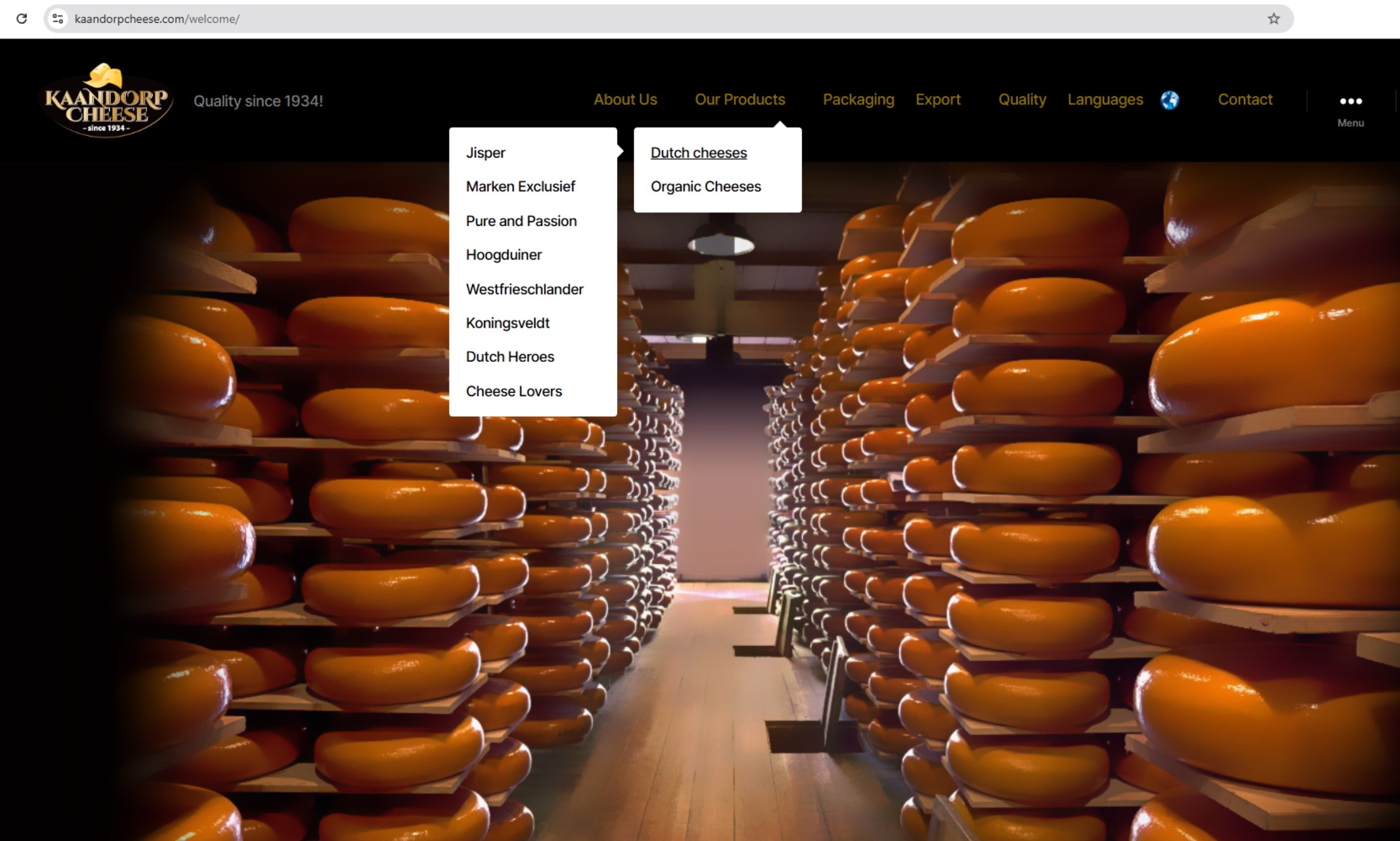The image size is (1400, 841).
Task: Open the Languages dropdown
Action: [1105, 100]
